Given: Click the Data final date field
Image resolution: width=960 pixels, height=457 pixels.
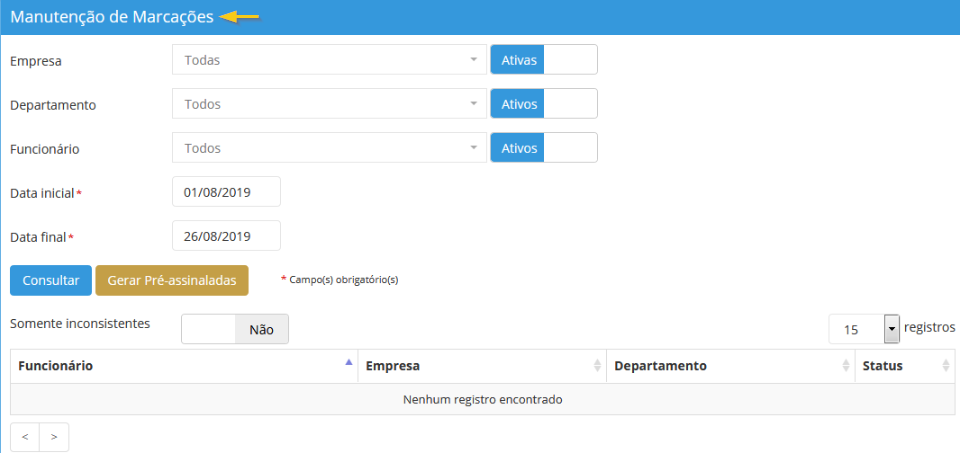Looking at the screenshot, I should [x=226, y=236].
